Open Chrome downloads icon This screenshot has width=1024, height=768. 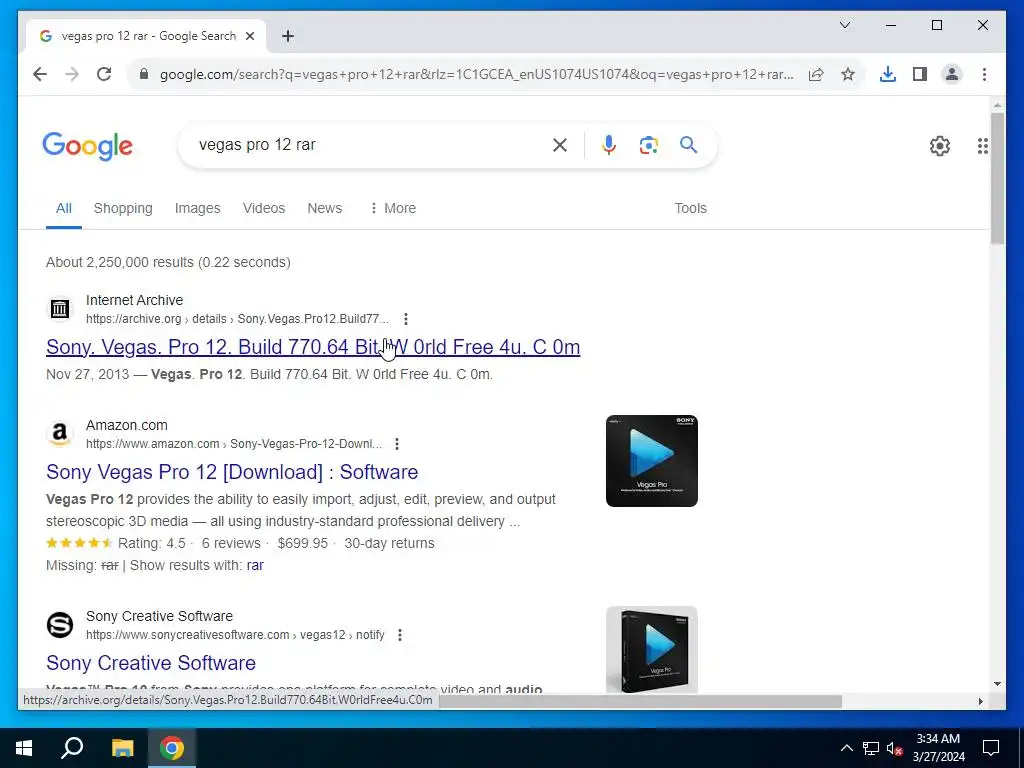[x=888, y=74]
